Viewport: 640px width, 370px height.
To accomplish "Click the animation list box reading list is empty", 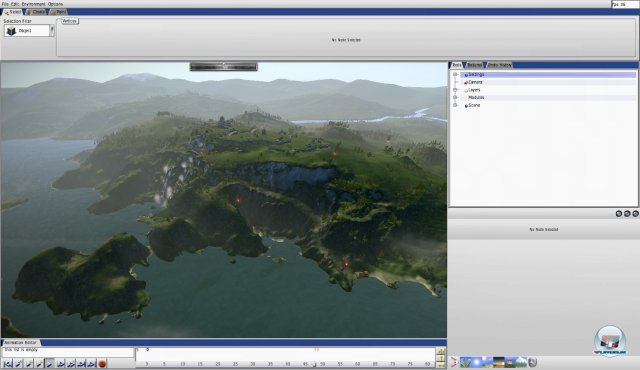I will pos(68,352).
